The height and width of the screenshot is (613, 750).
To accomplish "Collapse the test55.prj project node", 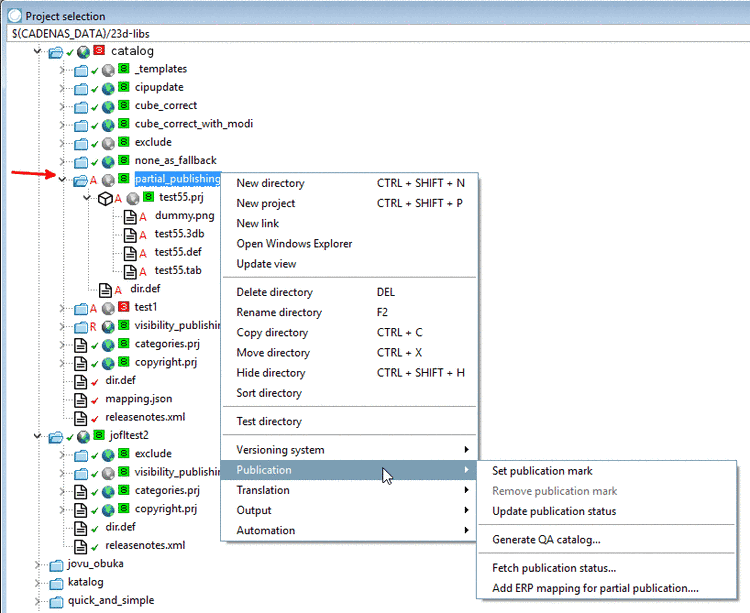I will (x=87, y=197).
